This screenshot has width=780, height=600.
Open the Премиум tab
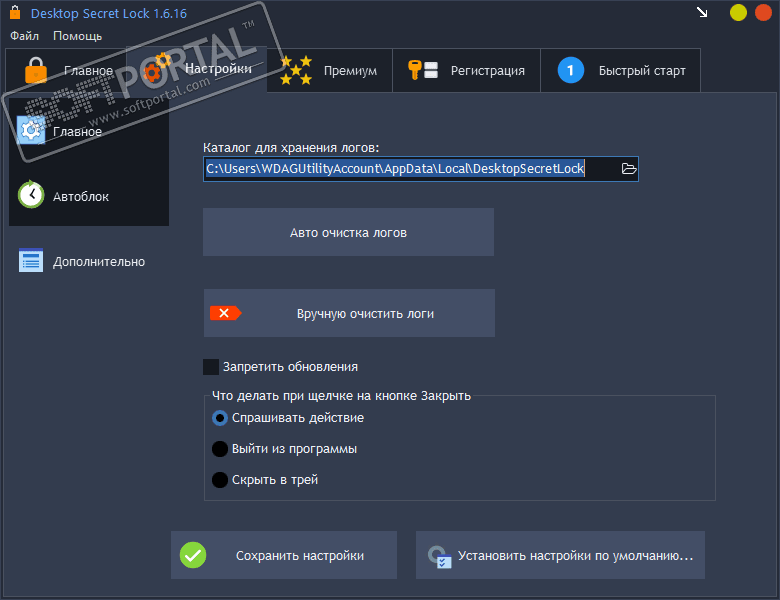click(329, 70)
